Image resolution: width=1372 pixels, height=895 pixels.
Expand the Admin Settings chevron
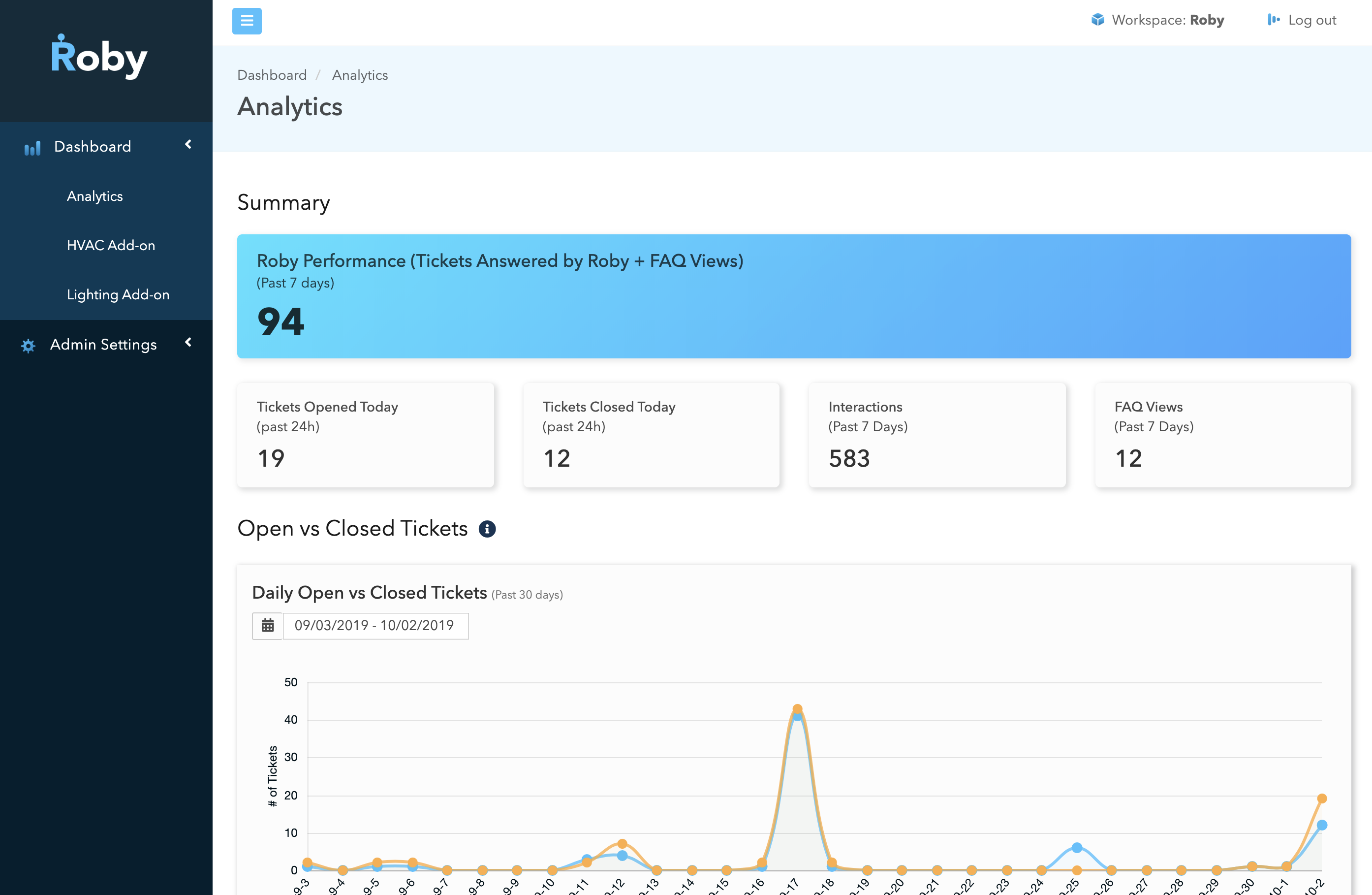pos(188,342)
